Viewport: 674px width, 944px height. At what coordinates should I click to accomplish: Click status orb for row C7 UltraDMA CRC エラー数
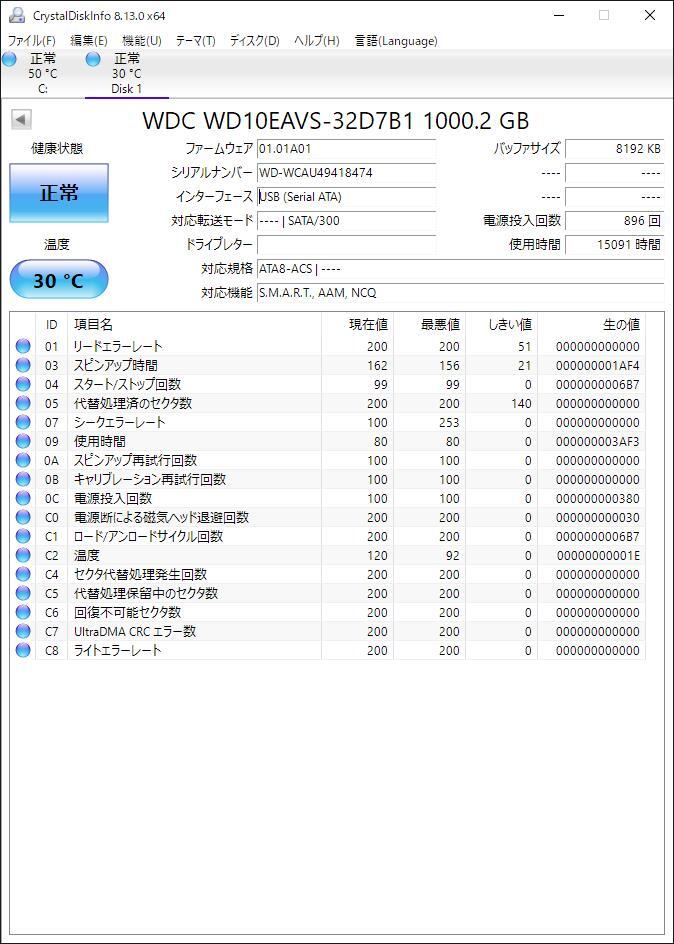coord(23,631)
